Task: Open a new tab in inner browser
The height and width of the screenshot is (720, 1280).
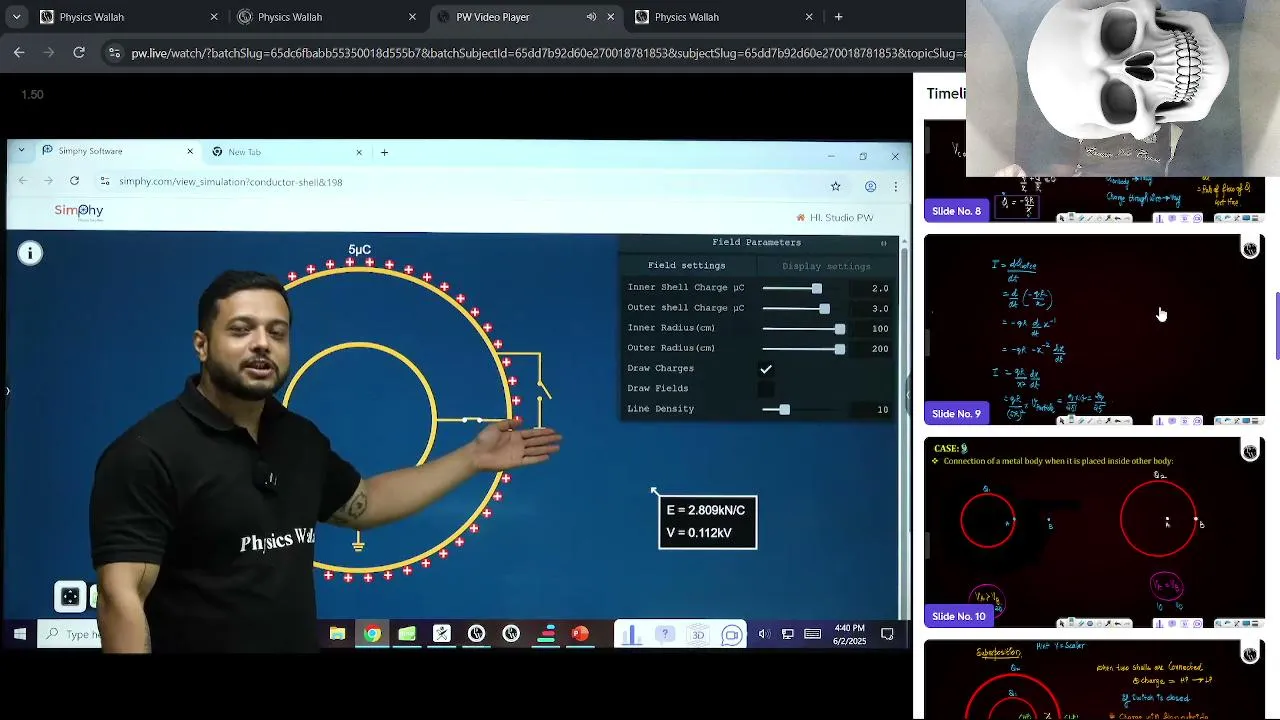Action: [384, 152]
